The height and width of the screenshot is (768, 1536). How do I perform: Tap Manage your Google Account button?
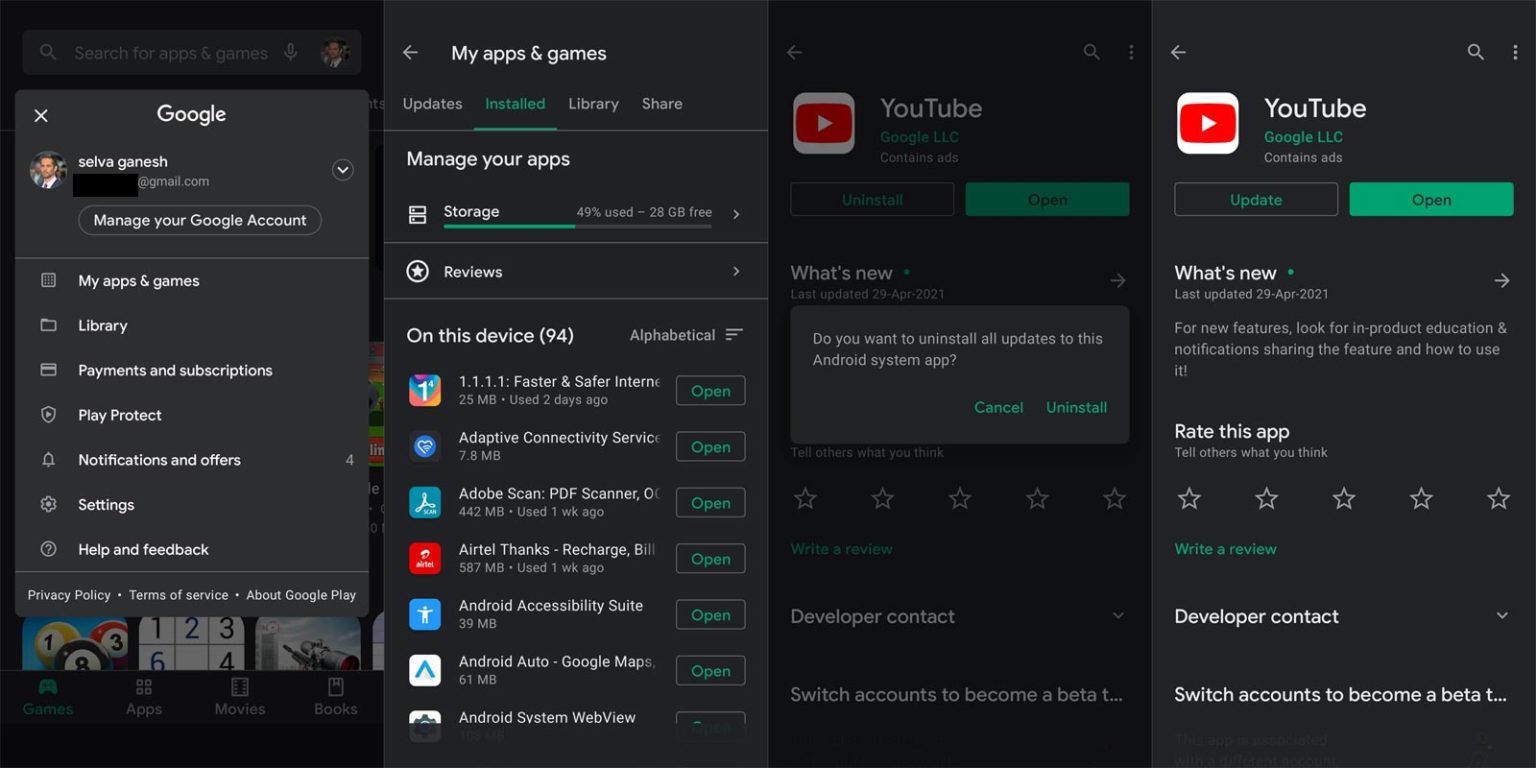(x=200, y=220)
